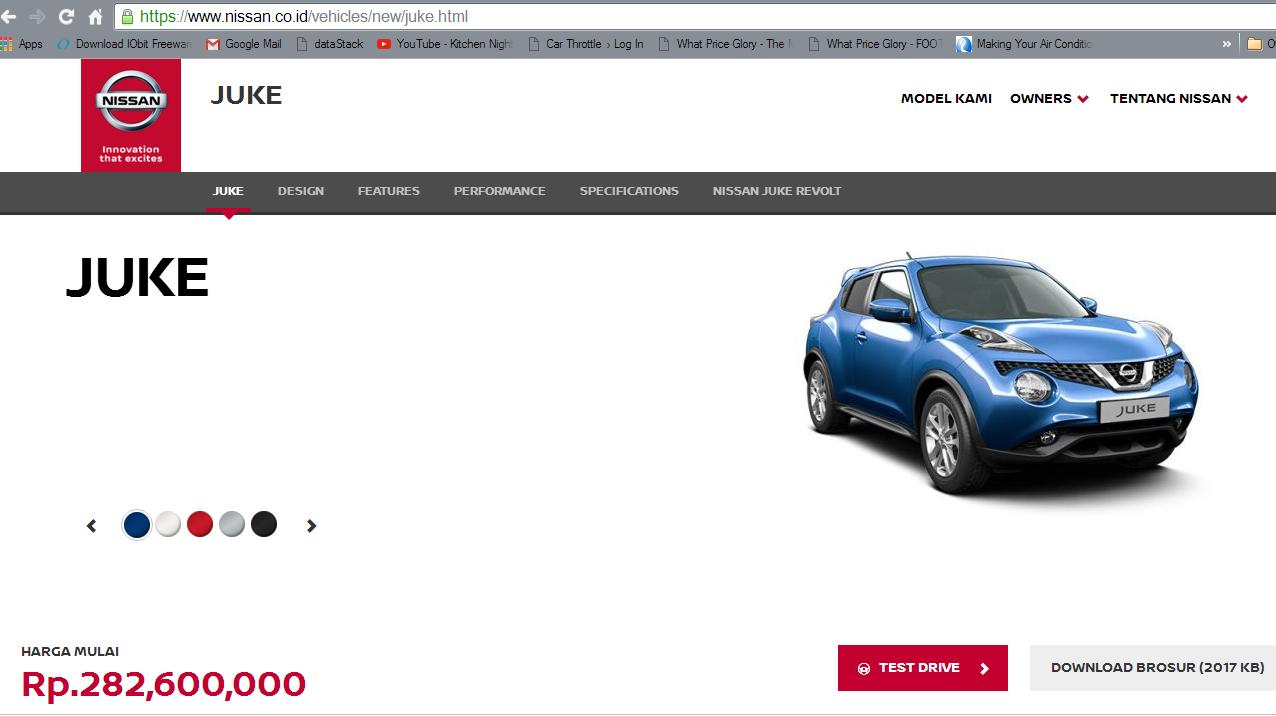The width and height of the screenshot is (1276, 716).
Task: Open the Google Mail bookmark
Action: [244, 44]
